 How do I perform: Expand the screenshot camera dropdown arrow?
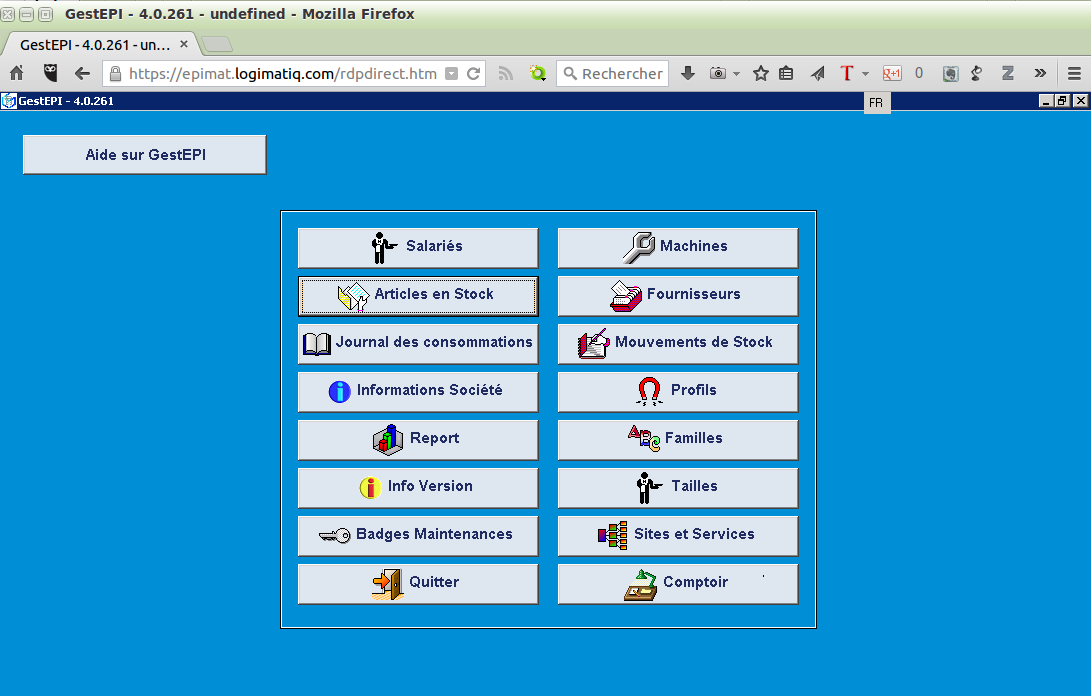click(x=737, y=74)
